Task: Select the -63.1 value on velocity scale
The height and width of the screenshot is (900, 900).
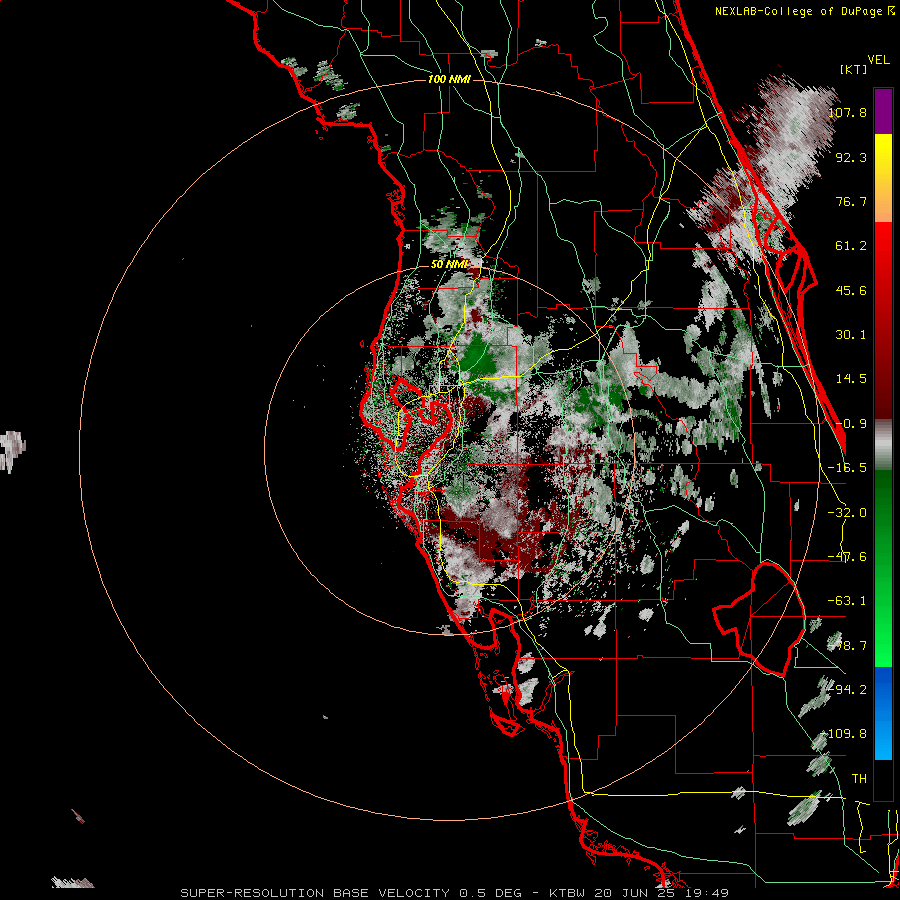Action: [847, 601]
